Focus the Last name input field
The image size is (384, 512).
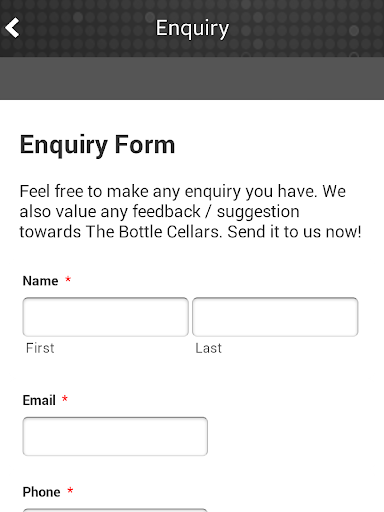275,317
